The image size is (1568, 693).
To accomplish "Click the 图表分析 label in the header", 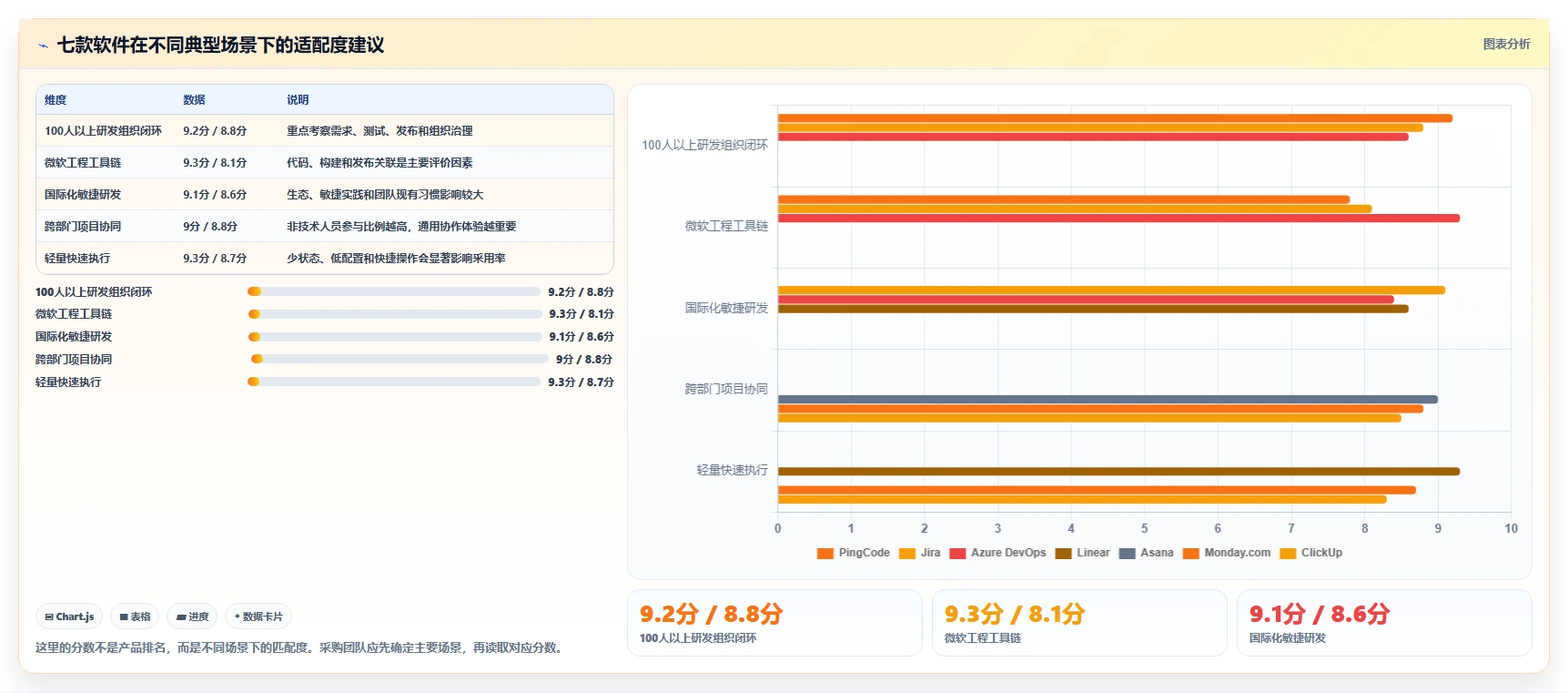I will pyautogui.click(x=1506, y=44).
